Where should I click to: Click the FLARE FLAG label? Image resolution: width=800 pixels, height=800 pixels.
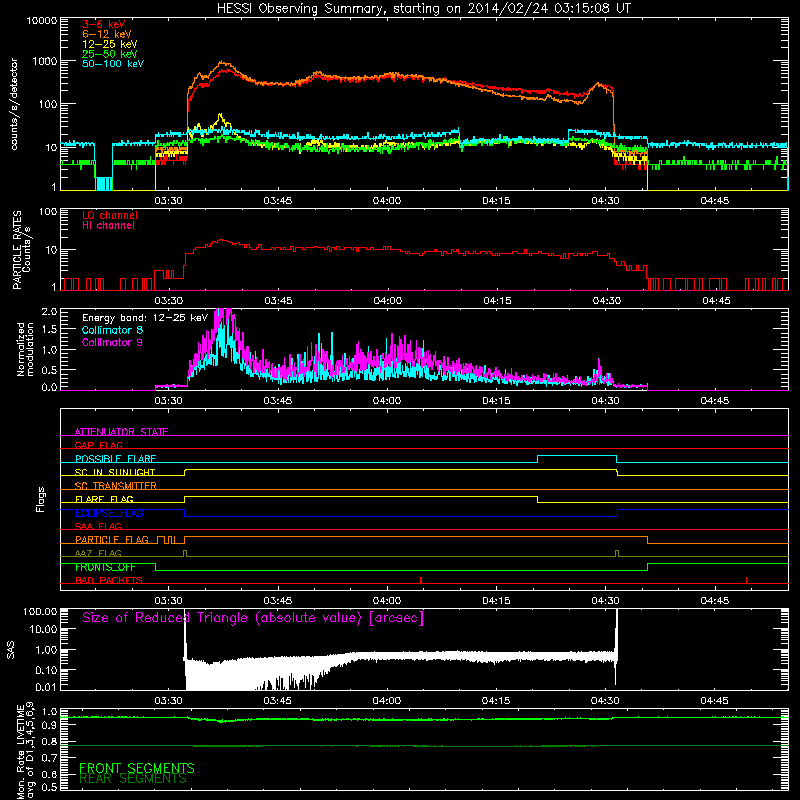click(x=104, y=499)
